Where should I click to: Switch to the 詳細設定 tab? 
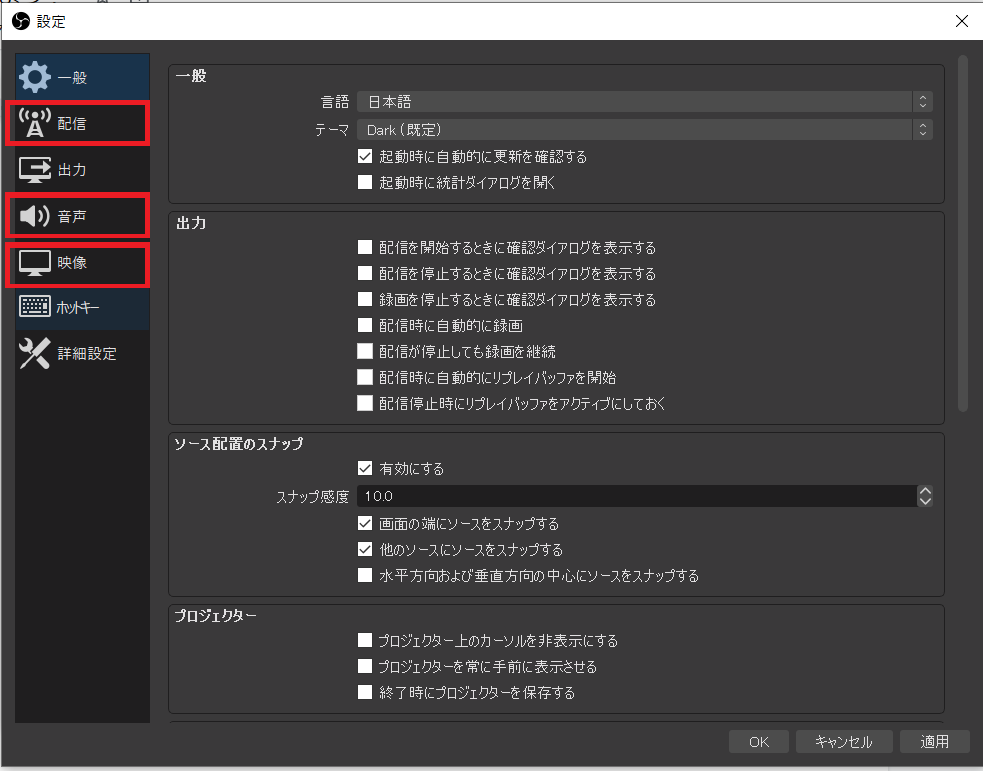[82, 354]
